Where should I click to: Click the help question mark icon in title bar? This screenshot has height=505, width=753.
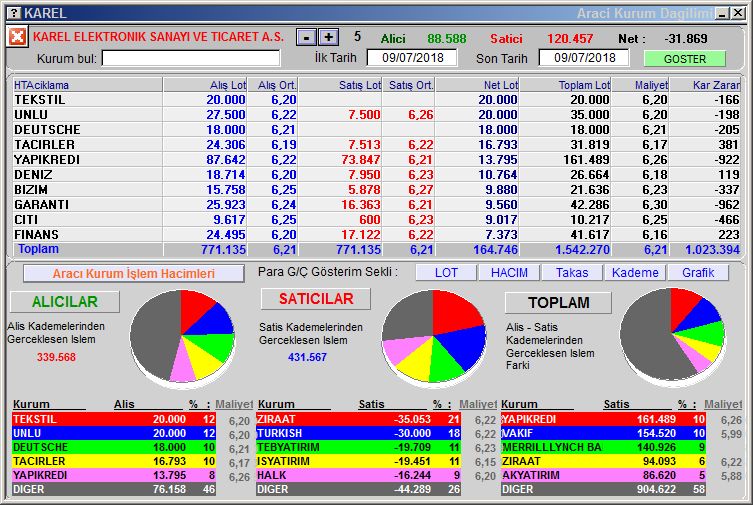(14, 13)
